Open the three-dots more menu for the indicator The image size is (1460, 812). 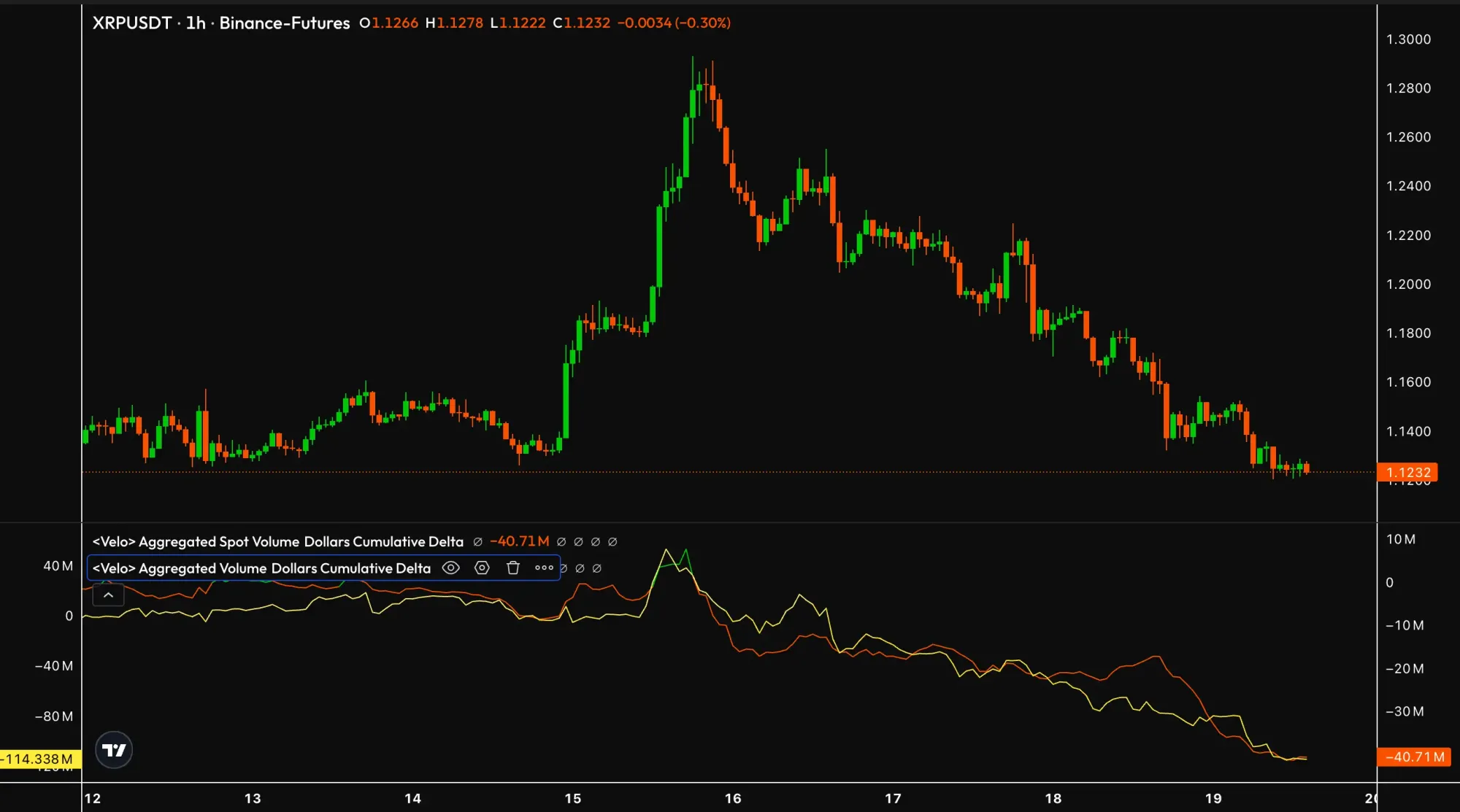point(544,568)
